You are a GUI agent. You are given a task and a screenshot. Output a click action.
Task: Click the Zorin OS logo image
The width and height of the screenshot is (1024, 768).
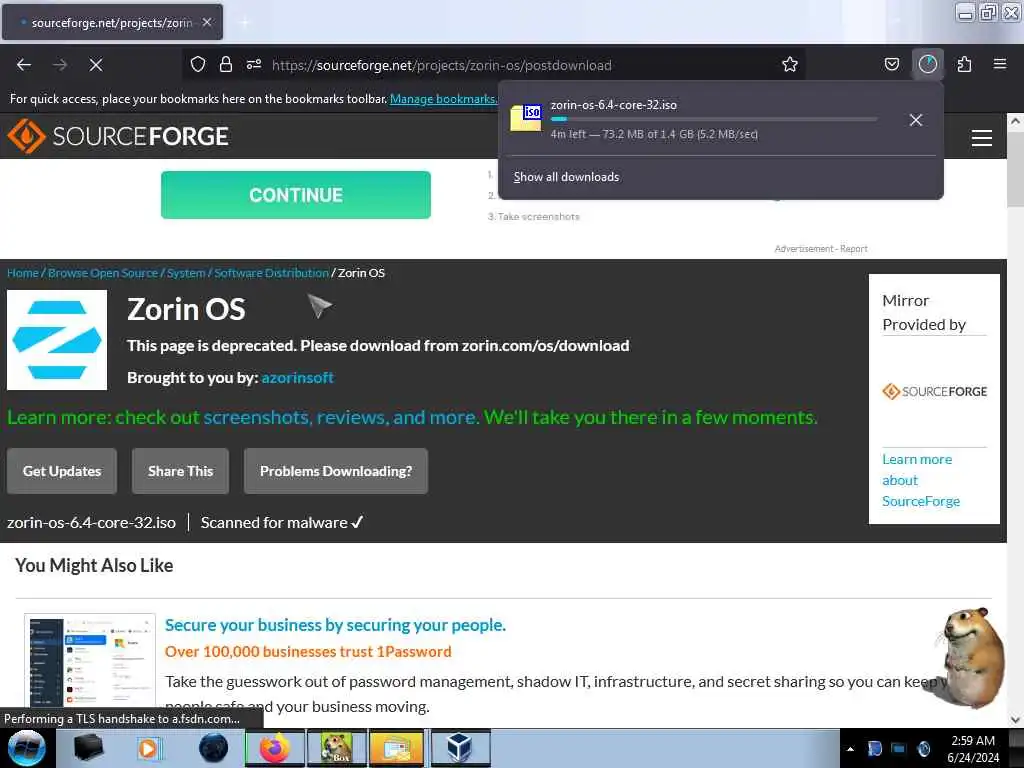[57, 340]
